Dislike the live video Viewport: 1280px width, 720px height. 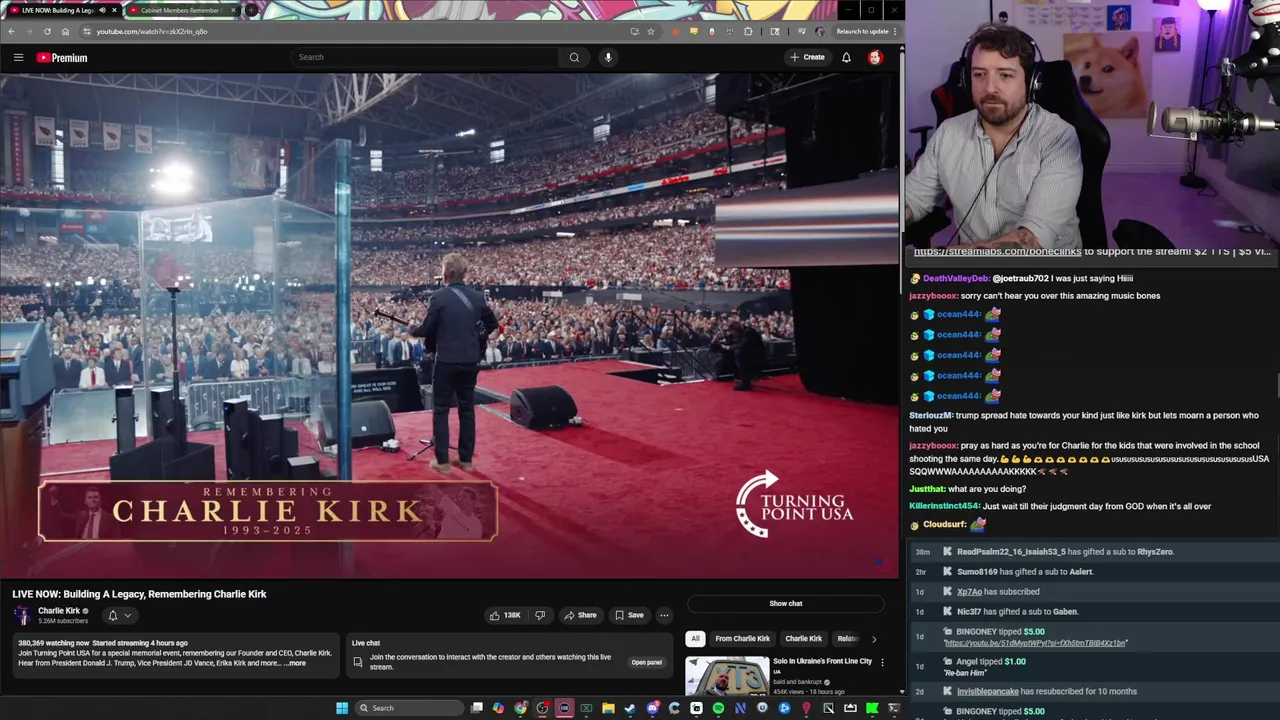coord(540,615)
